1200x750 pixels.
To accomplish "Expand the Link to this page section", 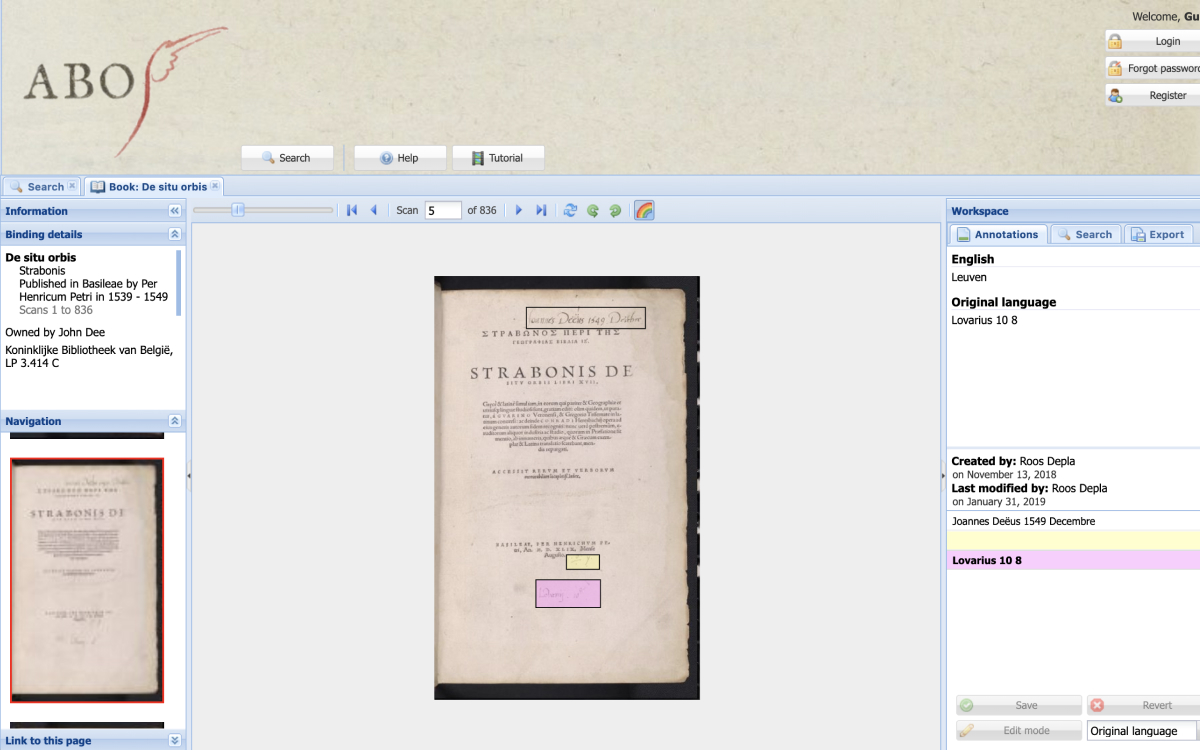I will tap(174, 740).
